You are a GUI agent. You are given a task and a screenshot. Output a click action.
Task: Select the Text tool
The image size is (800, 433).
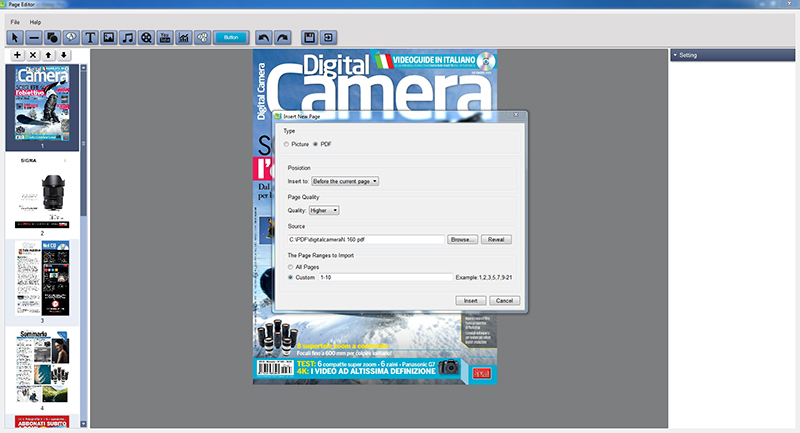90,37
